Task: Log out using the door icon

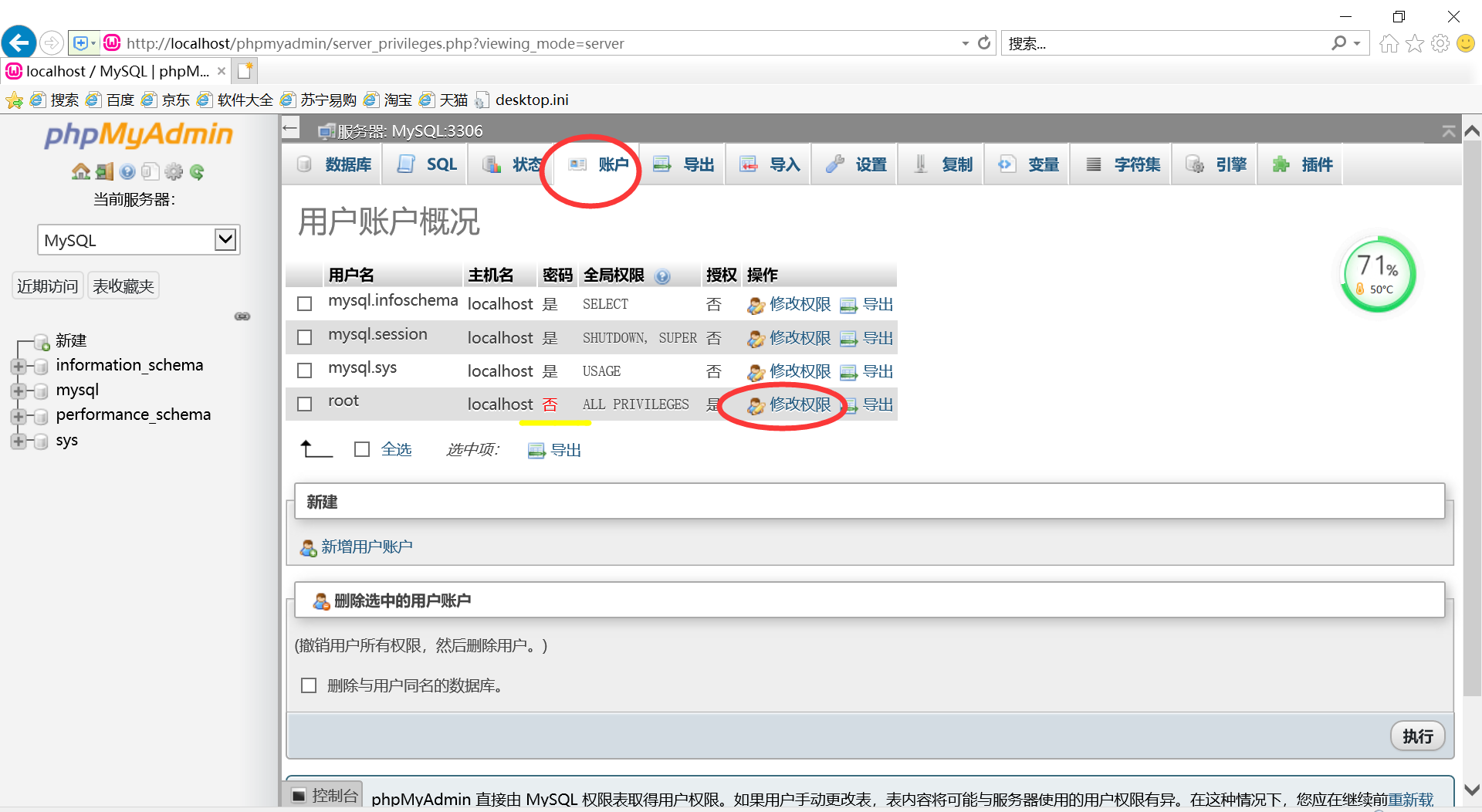Action: pyautogui.click(x=105, y=171)
